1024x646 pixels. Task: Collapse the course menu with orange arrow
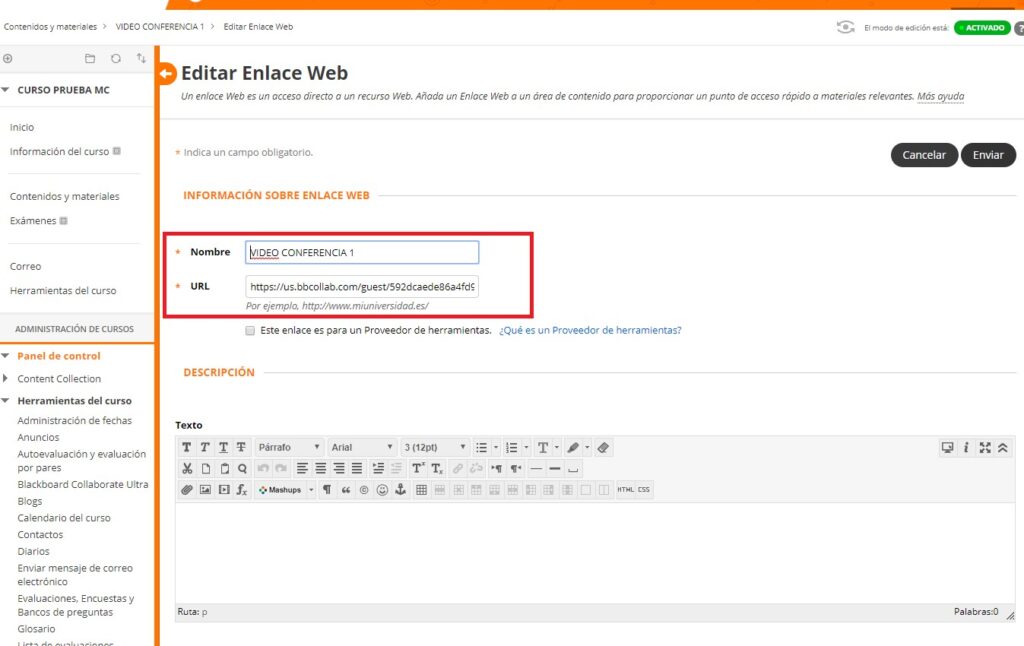[x=167, y=73]
